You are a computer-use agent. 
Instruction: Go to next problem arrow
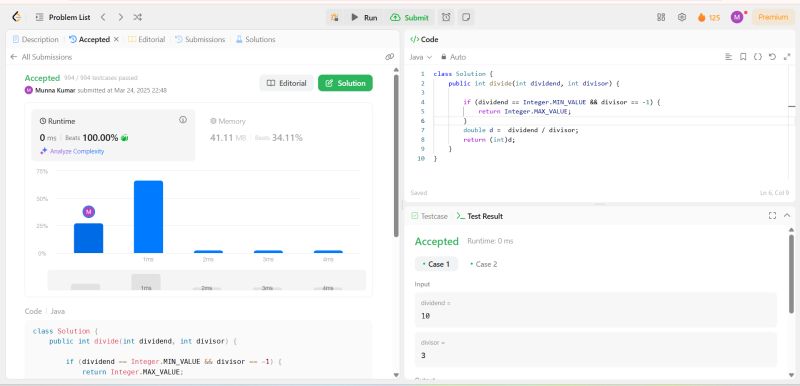click(x=120, y=17)
